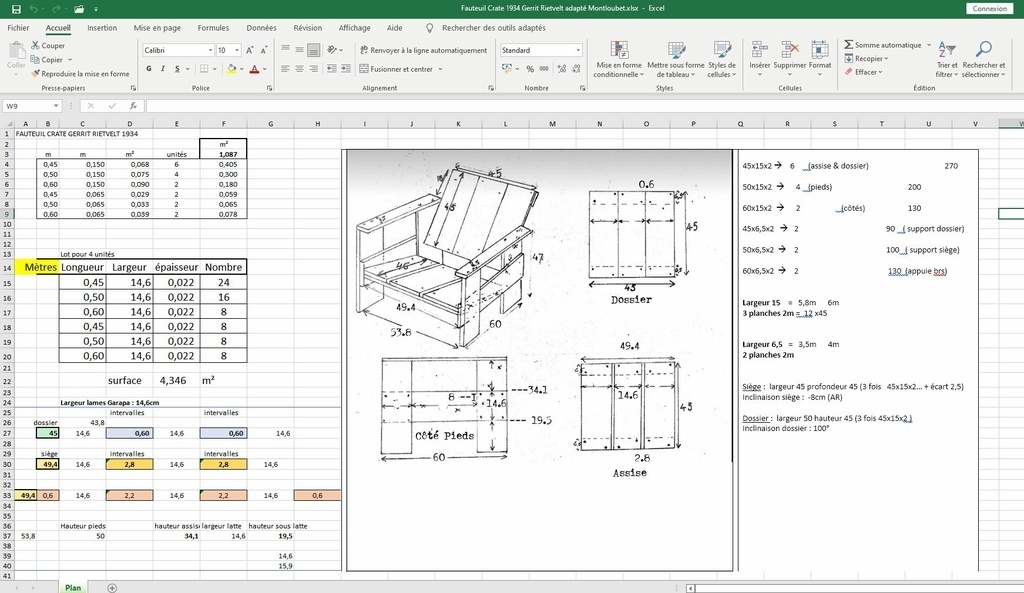Screen dimensions: 1024x593
Task: Click the yellow fill color button
Action: pos(231,69)
